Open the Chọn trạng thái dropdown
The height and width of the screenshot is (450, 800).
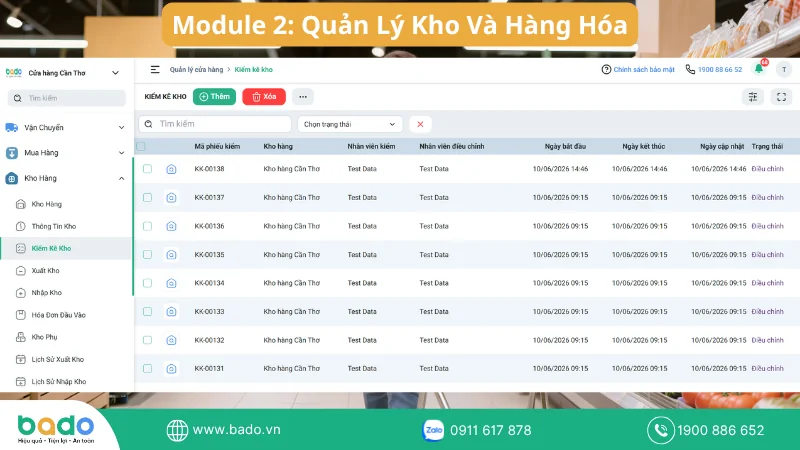(x=349, y=124)
